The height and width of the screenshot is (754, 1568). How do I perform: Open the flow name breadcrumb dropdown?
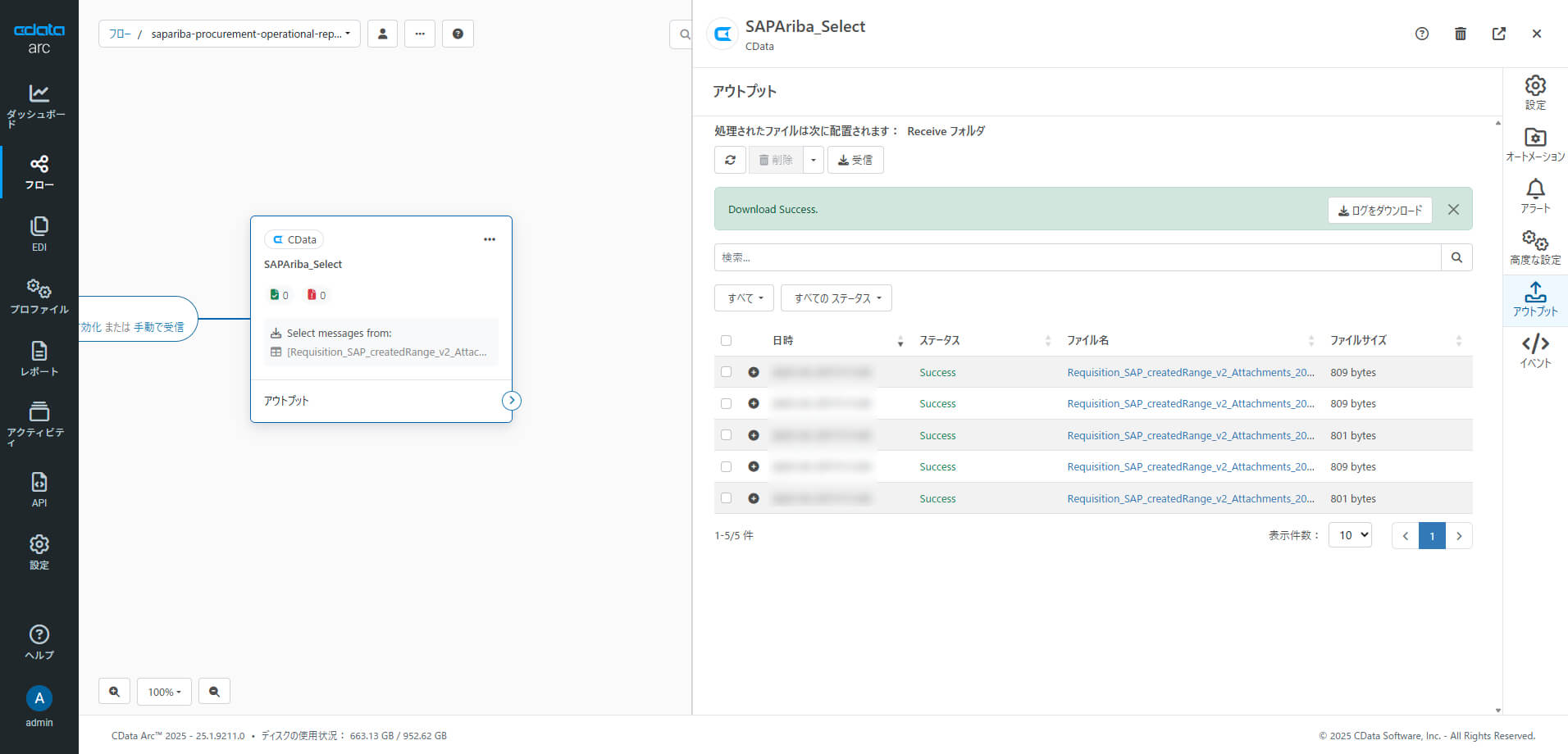point(251,34)
